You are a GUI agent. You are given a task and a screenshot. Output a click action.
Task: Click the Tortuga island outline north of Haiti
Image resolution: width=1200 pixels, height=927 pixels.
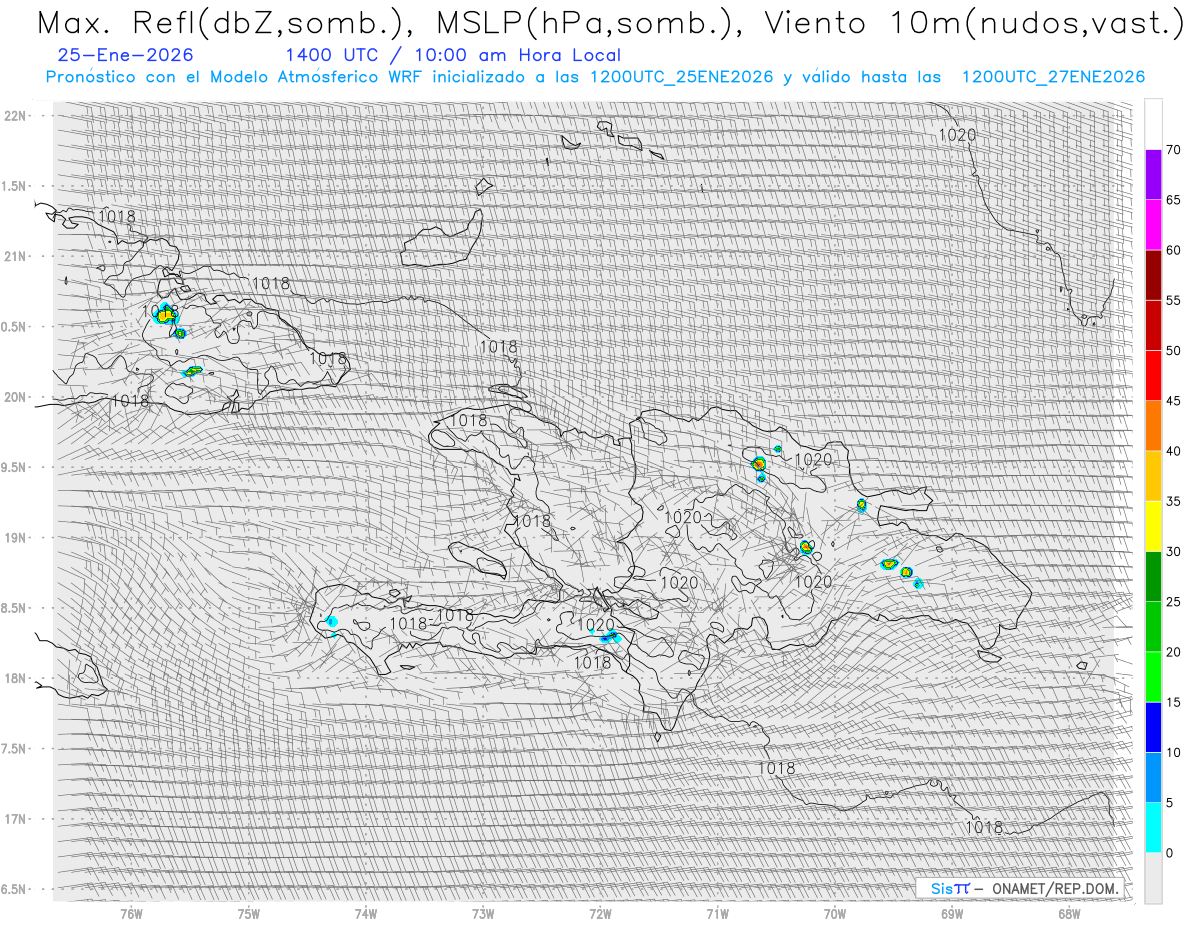pyautogui.click(x=507, y=390)
